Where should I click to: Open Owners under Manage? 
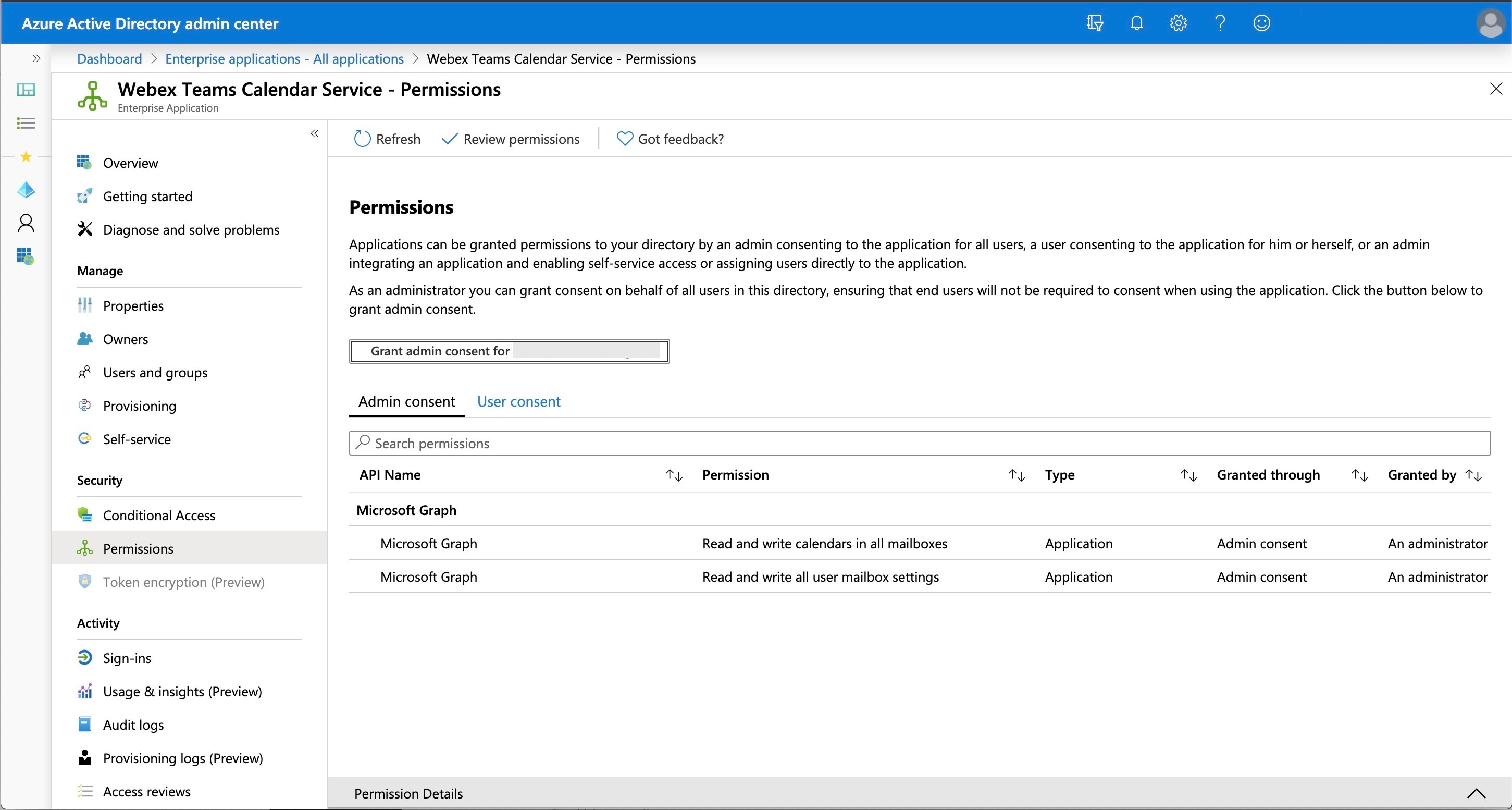pos(125,339)
